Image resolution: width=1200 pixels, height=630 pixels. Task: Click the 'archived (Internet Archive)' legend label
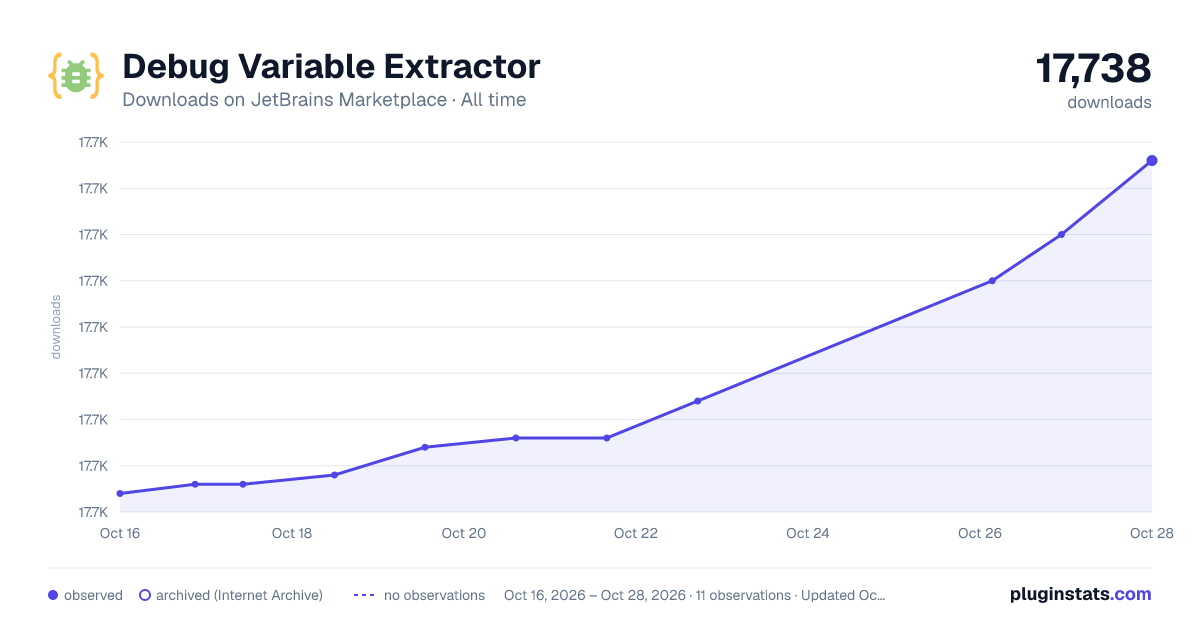point(239,595)
